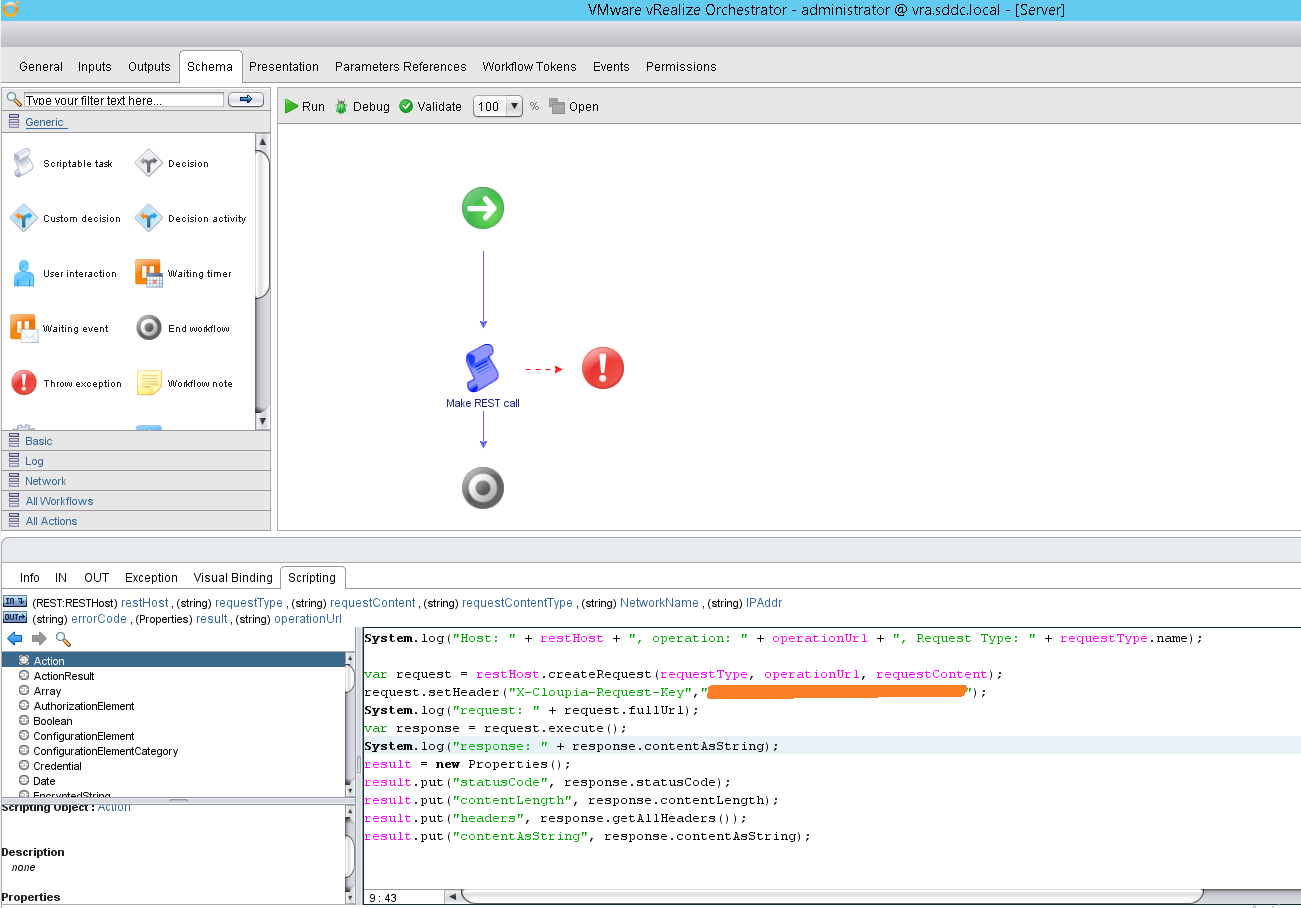Select the End workflow palette icon
1301x908 pixels.
(148, 328)
